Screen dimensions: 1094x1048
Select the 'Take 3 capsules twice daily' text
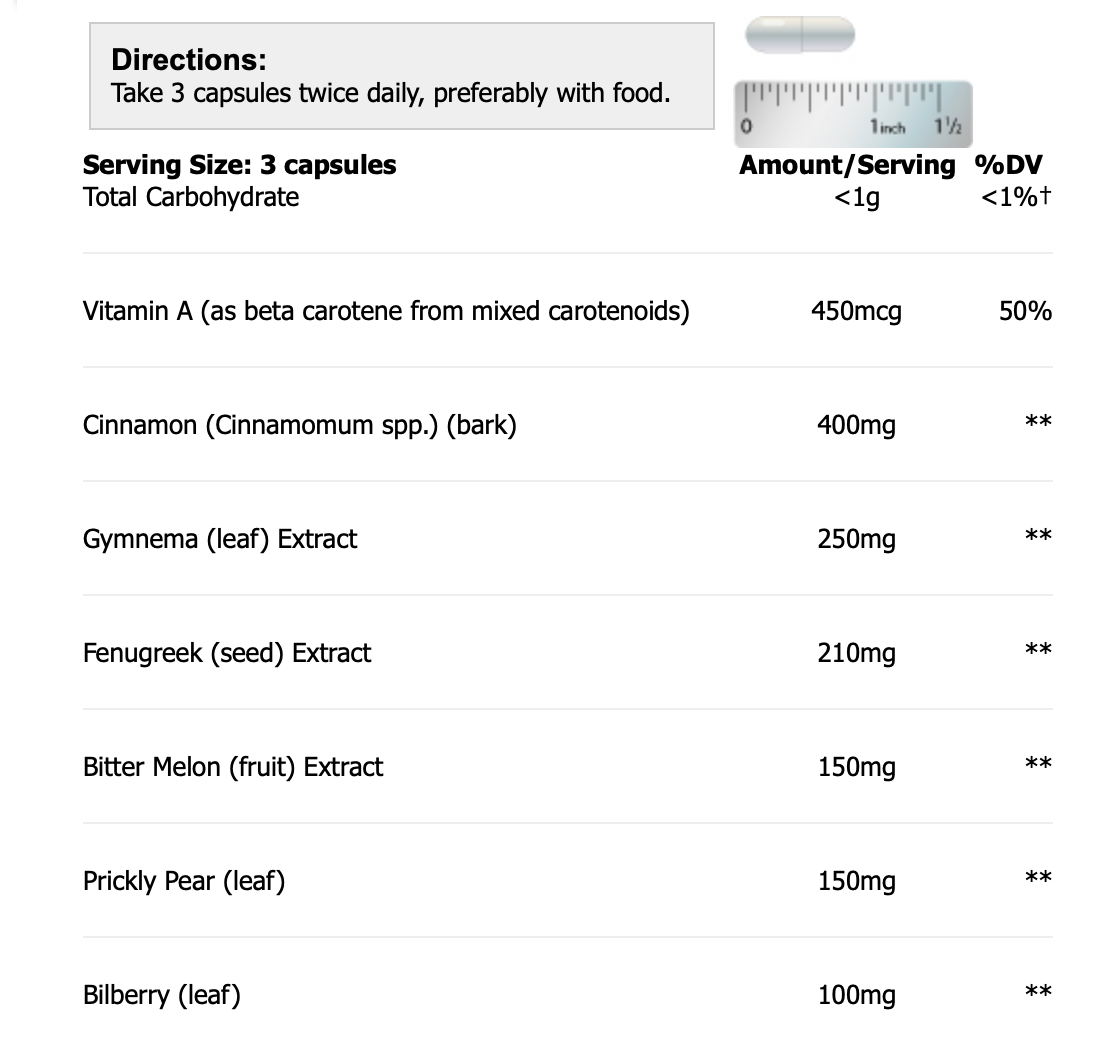pos(390,94)
